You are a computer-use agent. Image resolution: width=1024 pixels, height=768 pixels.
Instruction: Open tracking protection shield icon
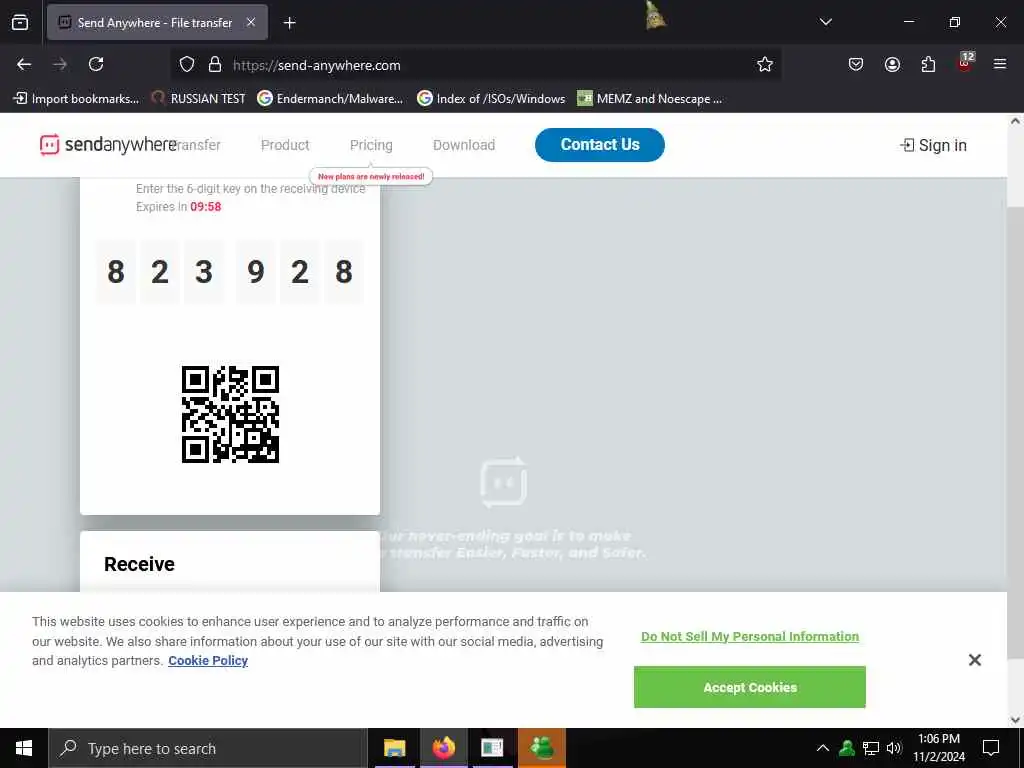[x=187, y=64]
